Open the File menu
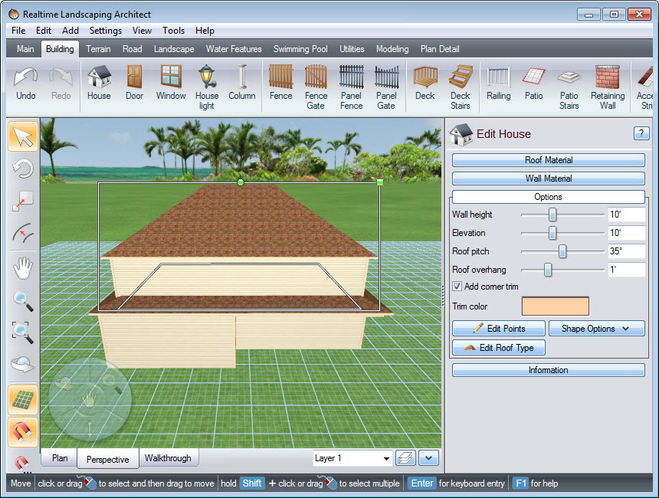Screen dimensions: 659x498 point(18,31)
